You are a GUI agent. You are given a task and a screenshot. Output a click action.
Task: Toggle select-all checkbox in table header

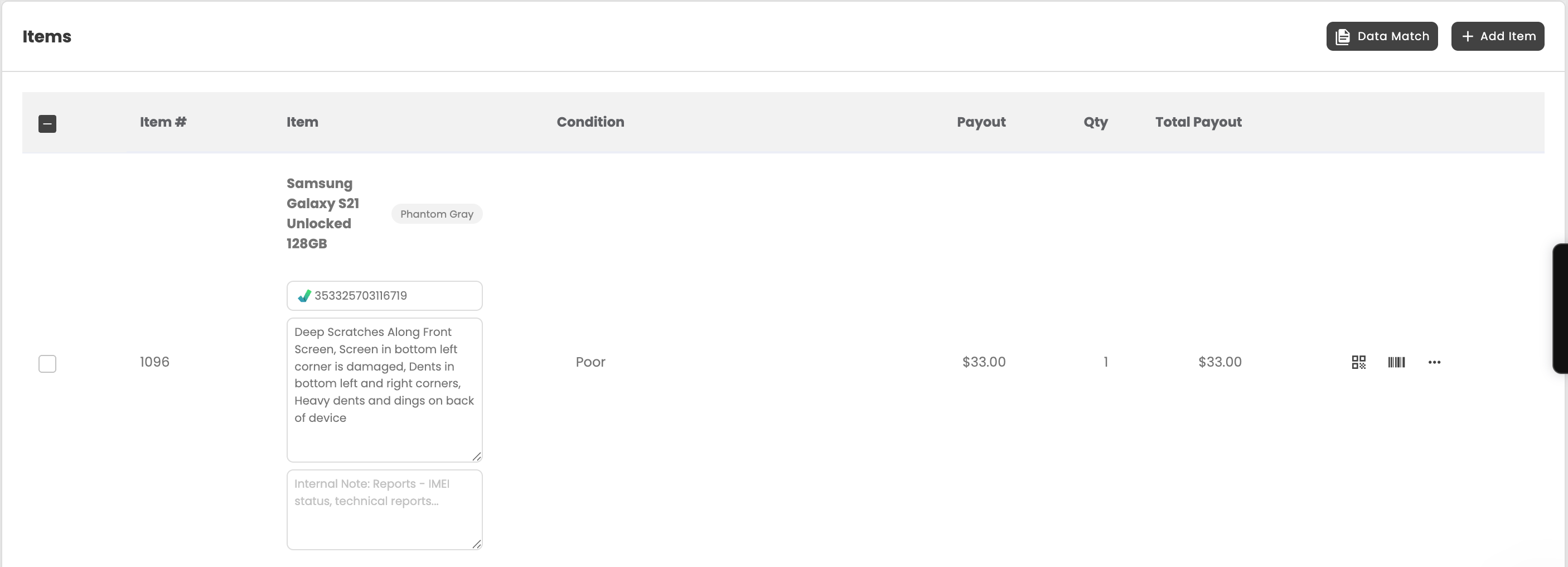tap(47, 124)
